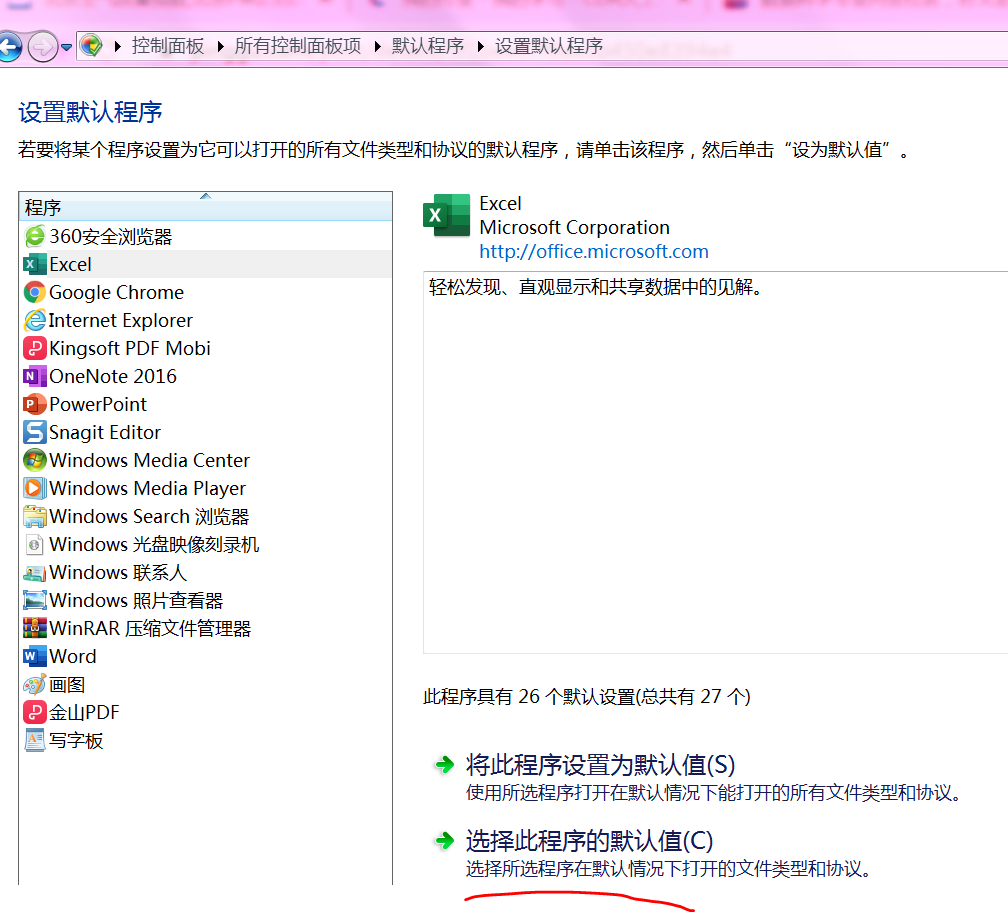Expand arrow before 控制面板 in address bar
1008x912 pixels.
(118, 46)
